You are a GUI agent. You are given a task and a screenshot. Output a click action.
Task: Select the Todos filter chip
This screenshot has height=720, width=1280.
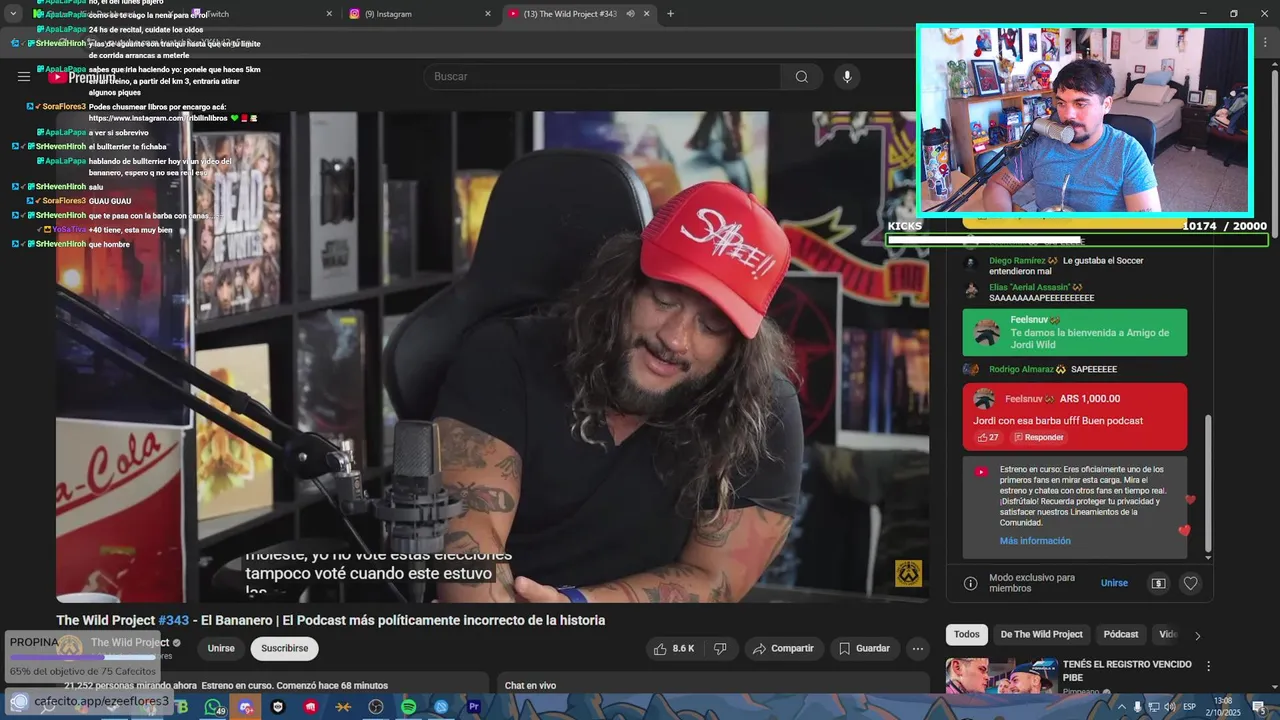pyautogui.click(x=967, y=635)
